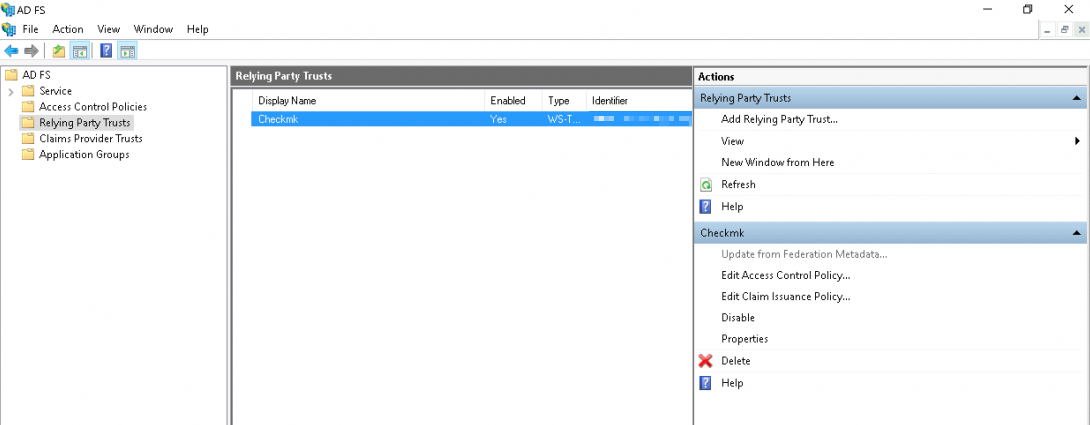Viewport: 1090px width, 425px height.
Task: Select the Checkmk row in list
Action: tap(471, 119)
